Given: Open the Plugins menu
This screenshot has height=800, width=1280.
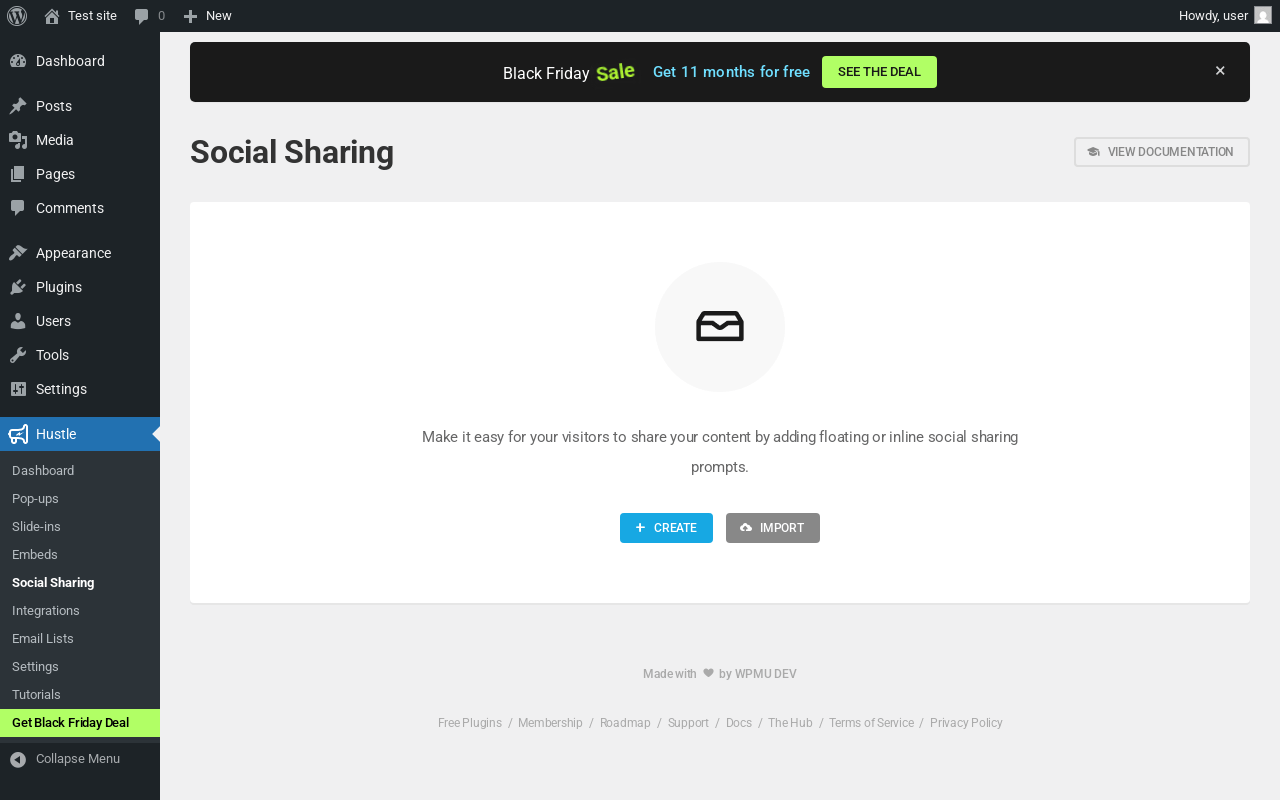Looking at the screenshot, I should [80, 287].
